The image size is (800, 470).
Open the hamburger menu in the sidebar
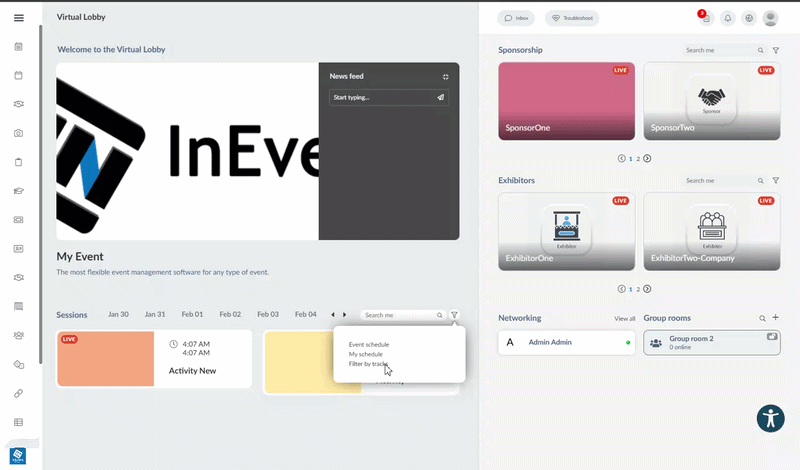(19, 18)
